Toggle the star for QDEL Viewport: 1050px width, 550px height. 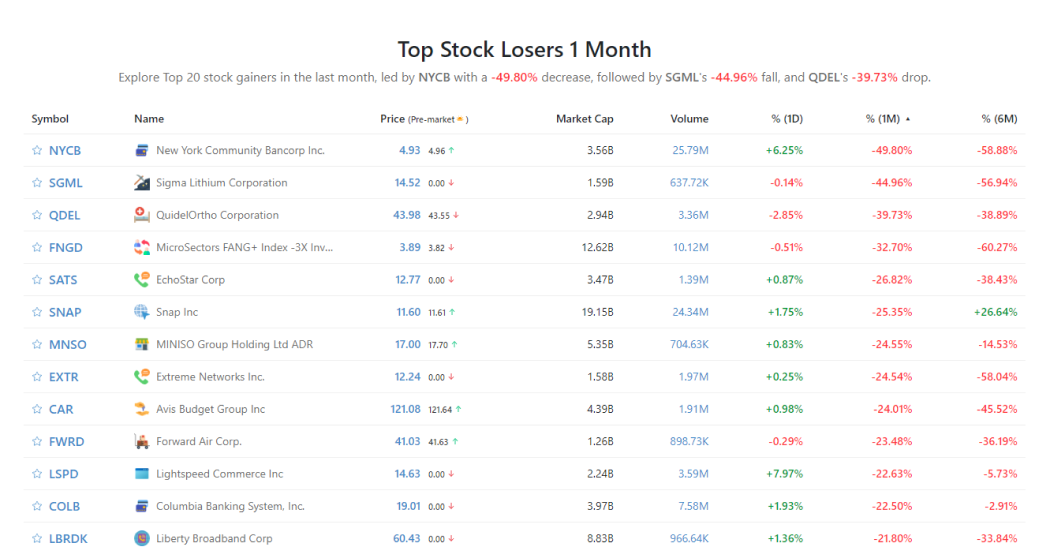37,215
